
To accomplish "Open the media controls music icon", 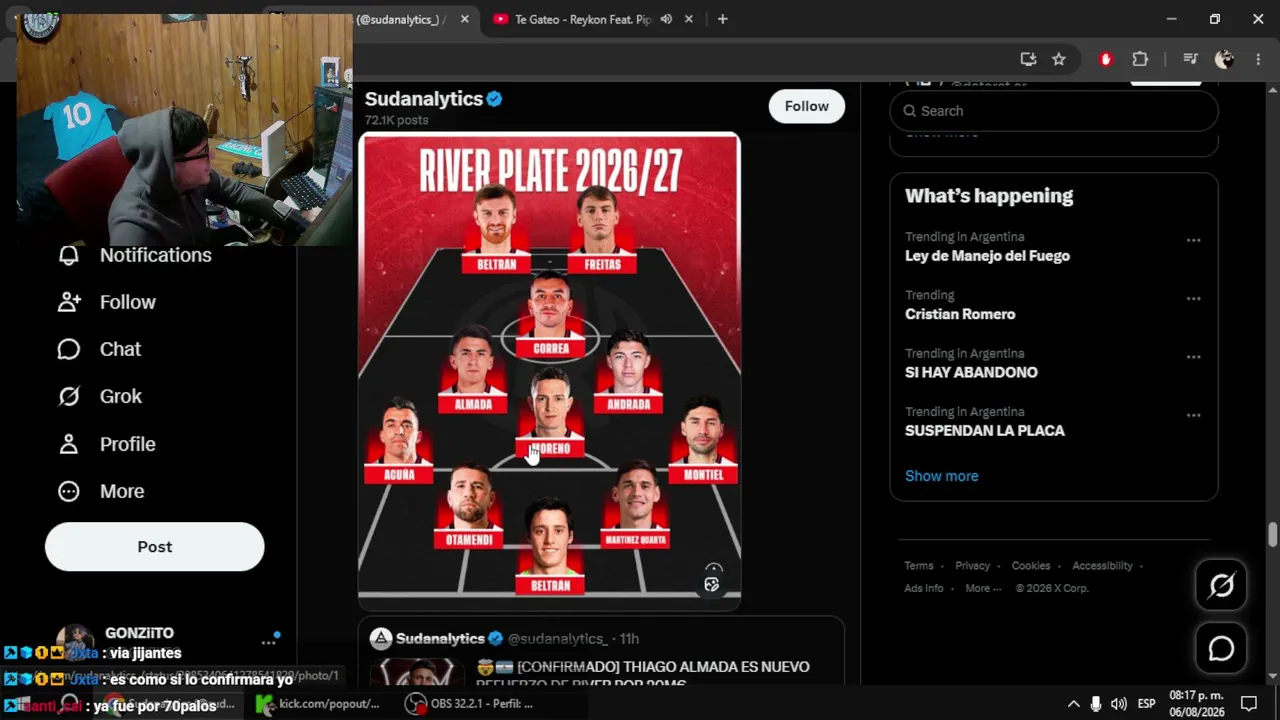I will tap(1190, 59).
